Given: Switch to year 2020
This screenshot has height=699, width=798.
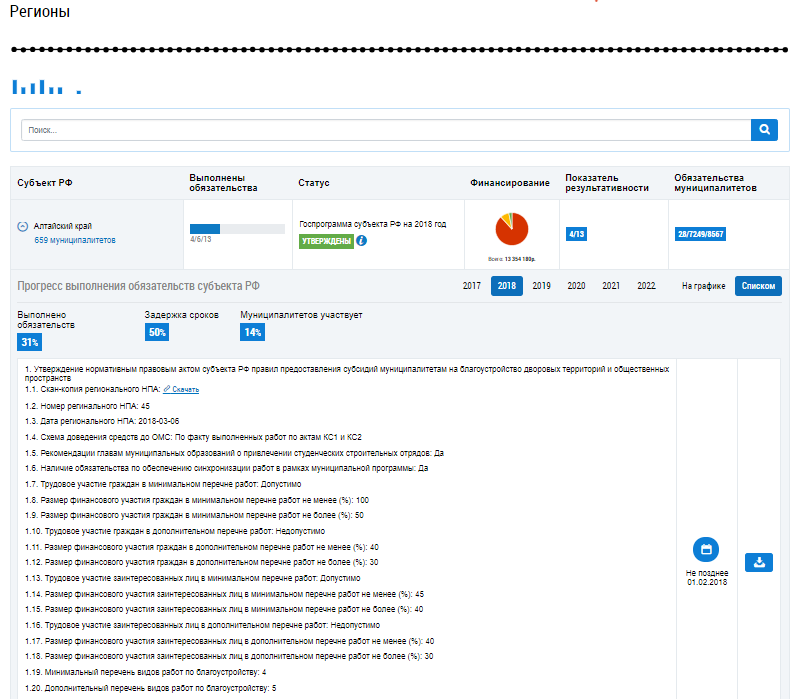Looking at the screenshot, I should point(576,286).
